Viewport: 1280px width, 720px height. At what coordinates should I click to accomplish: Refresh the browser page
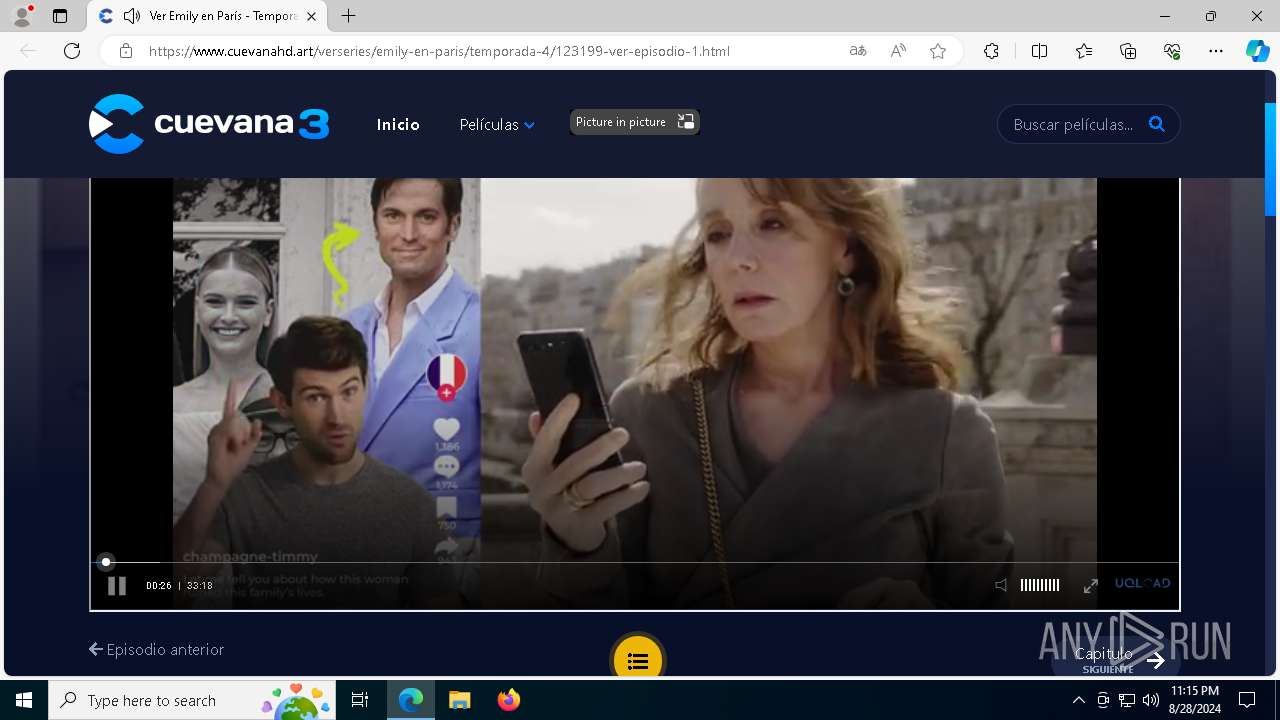point(72,51)
